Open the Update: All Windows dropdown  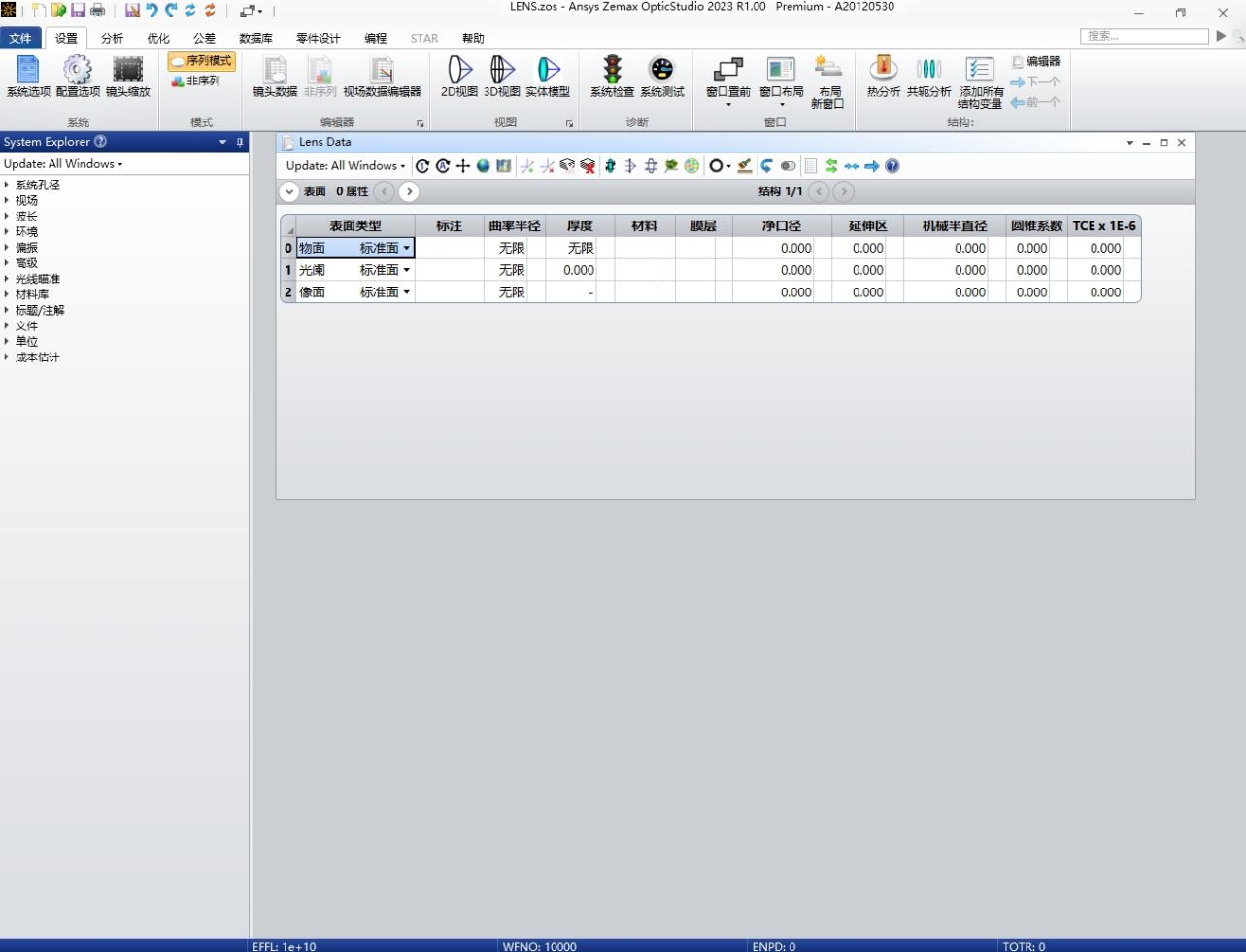(x=343, y=166)
